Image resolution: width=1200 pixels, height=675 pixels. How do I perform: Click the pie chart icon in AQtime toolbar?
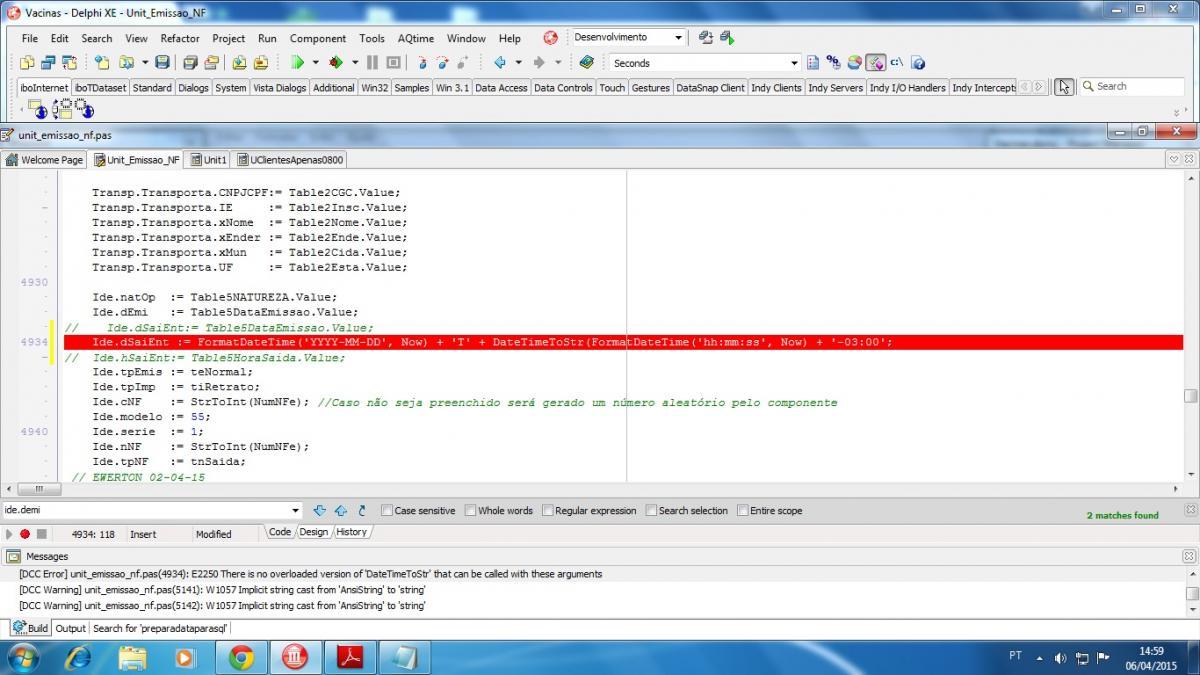(855, 62)
